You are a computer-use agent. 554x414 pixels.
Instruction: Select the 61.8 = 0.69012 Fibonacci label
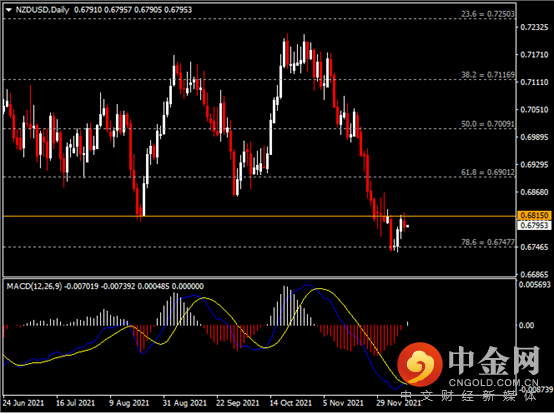[x=488, y=172]
